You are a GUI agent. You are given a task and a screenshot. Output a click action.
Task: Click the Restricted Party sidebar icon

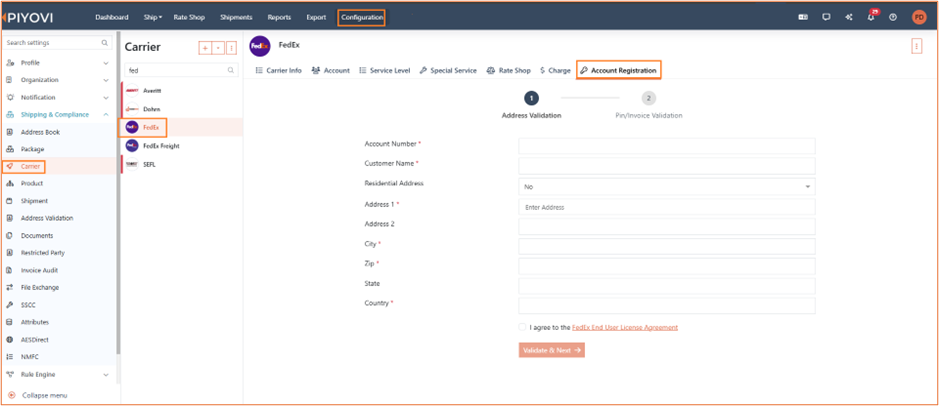click(10, 253)
